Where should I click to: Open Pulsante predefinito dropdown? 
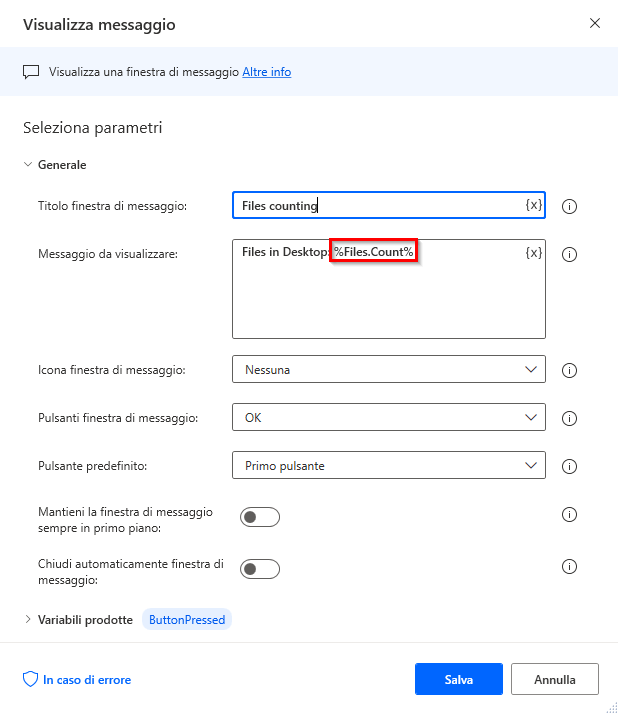(389, 466)
